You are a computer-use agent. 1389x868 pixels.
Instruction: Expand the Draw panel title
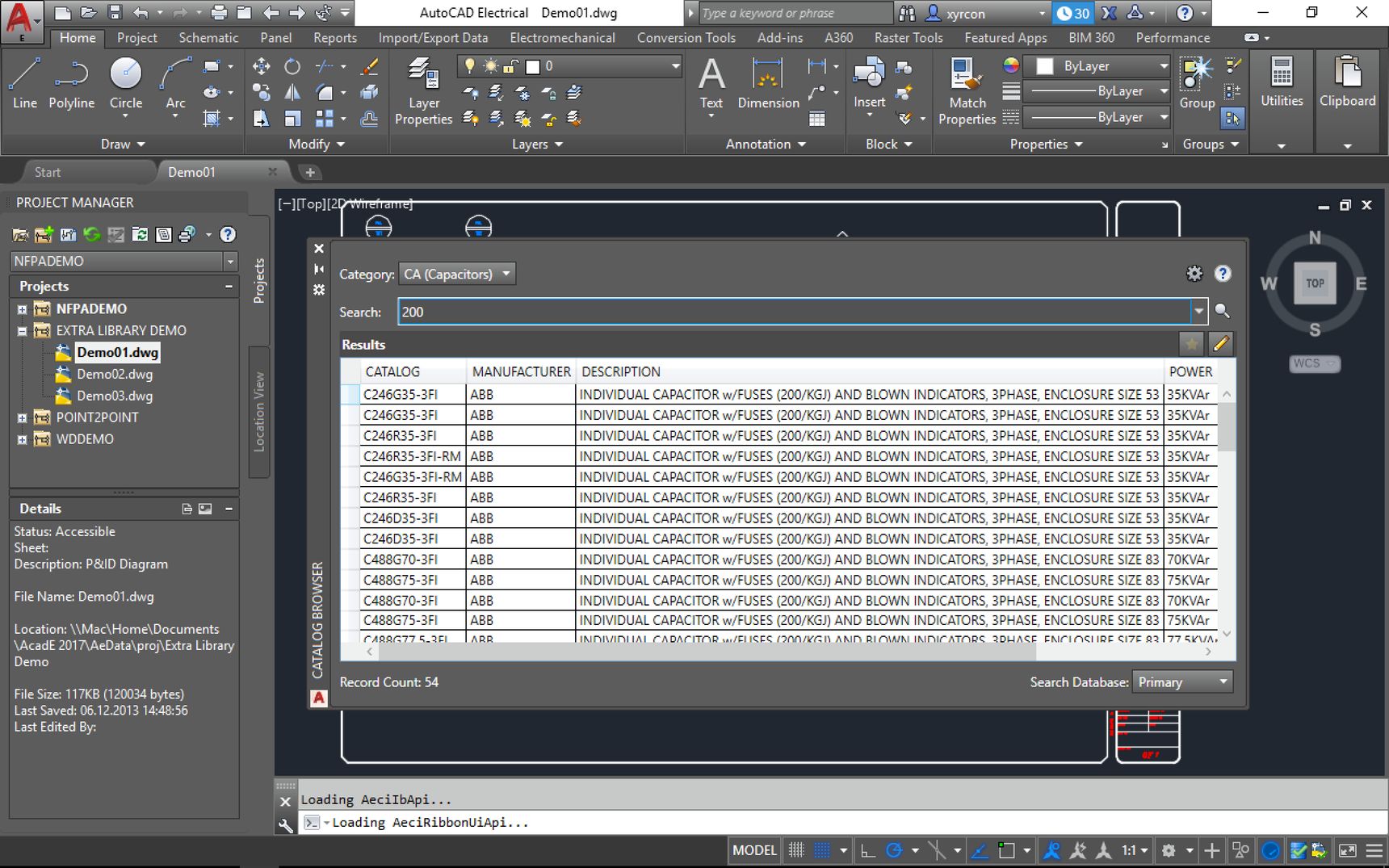tap(123, 144)
